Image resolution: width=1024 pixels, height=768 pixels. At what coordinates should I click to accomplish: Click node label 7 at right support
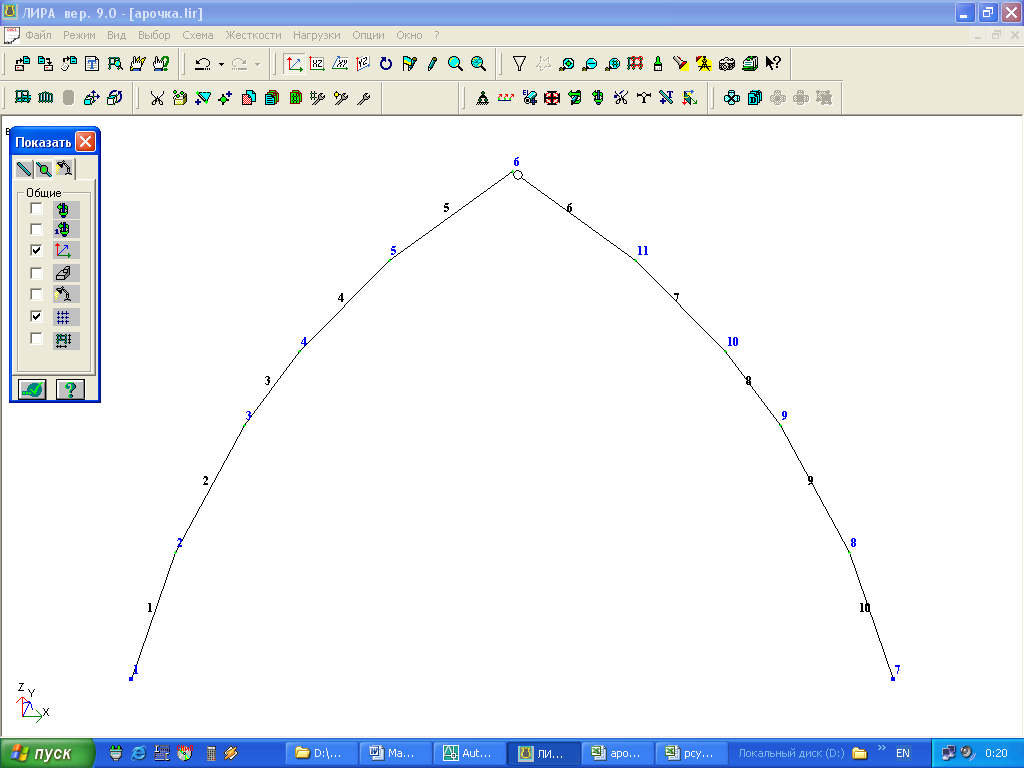click(x=897, y=669)
